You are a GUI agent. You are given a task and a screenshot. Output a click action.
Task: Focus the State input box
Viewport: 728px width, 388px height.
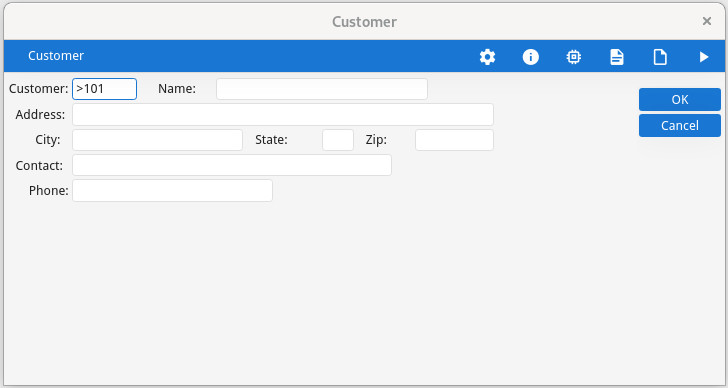coord(338,140)
